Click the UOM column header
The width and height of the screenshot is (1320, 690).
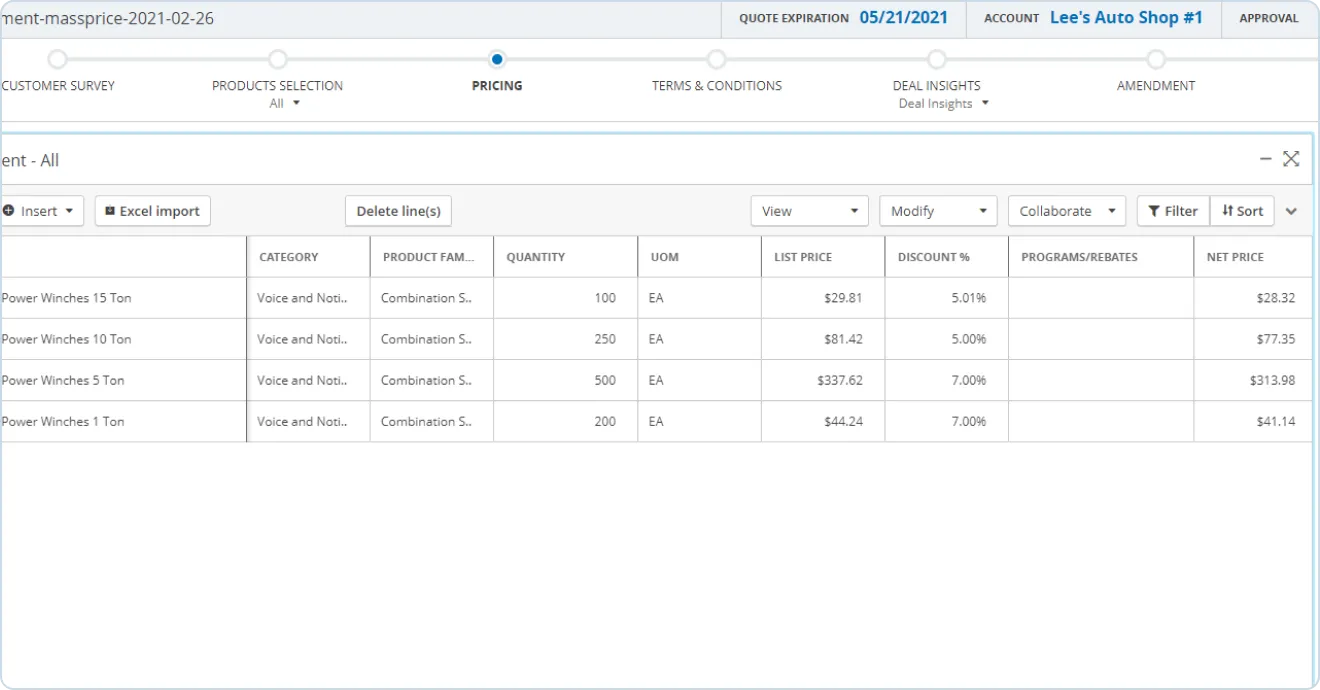click(699, 257)
